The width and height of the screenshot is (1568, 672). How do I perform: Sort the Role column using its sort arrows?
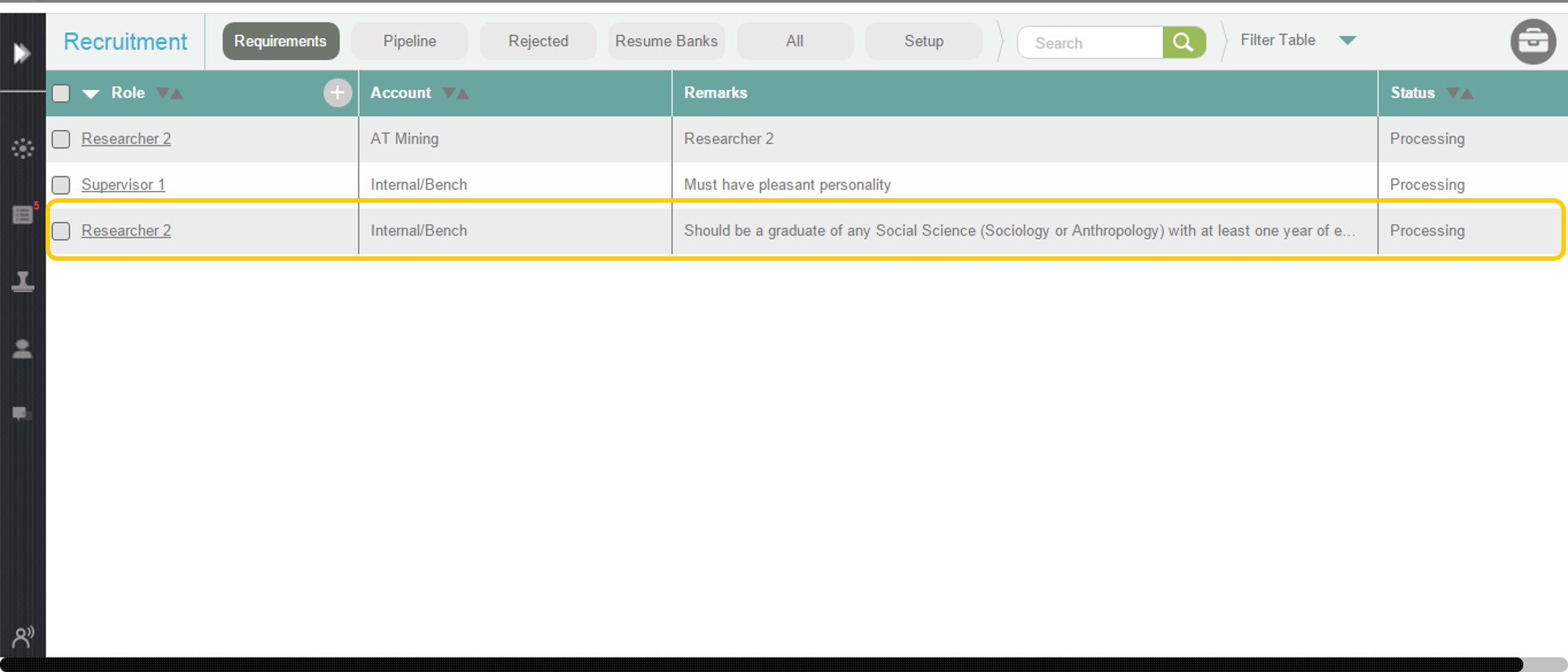[170, 93]
